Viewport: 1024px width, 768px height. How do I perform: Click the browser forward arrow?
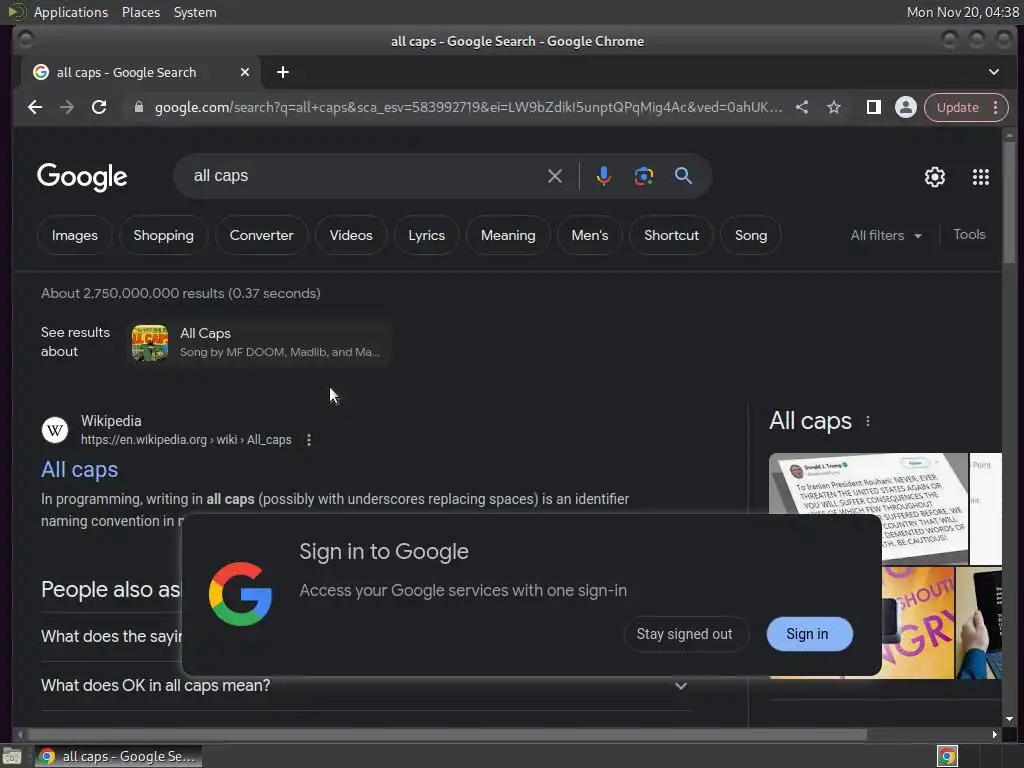click(x=67, y=107)
